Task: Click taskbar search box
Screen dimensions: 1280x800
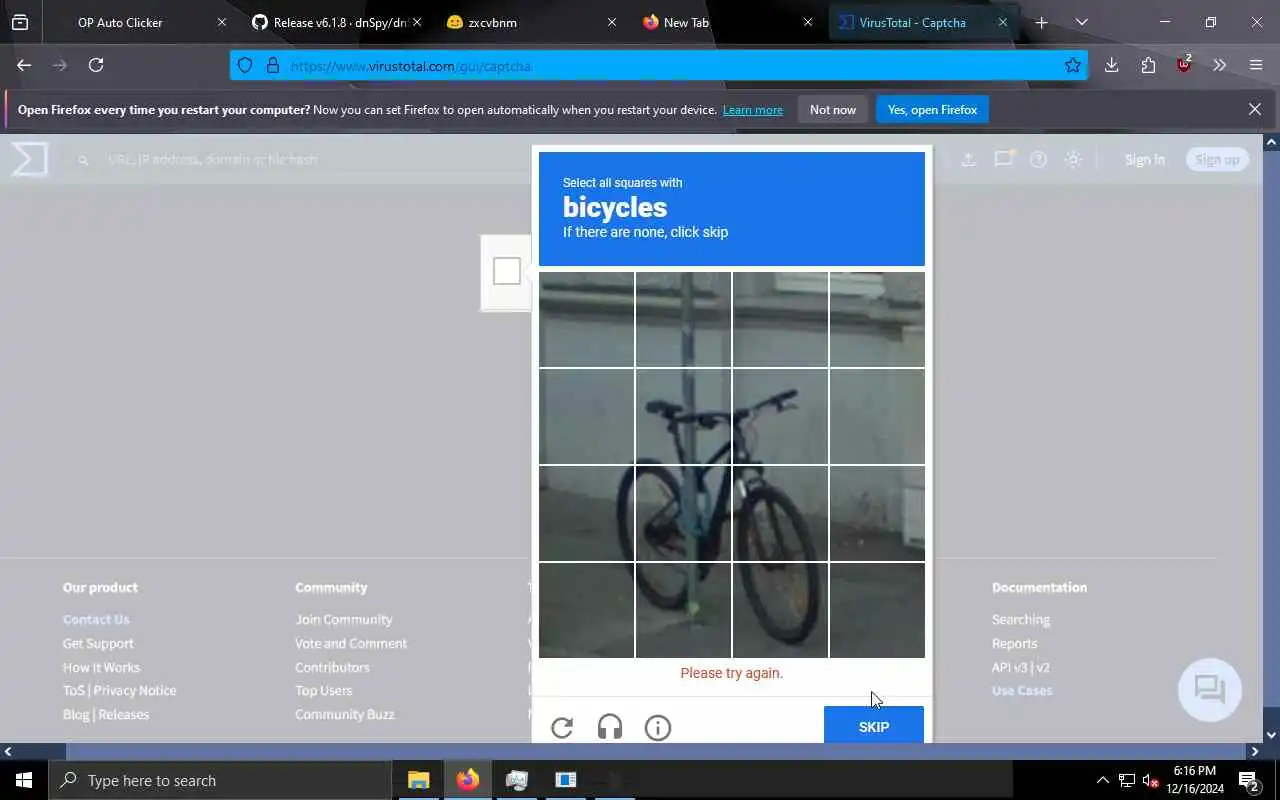Action: coord(220,780)
